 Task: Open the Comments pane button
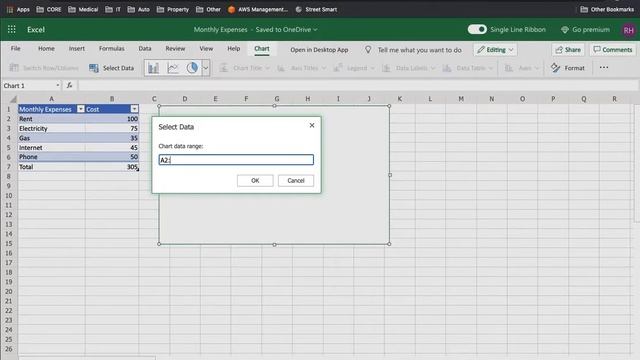tap(613, 50)
